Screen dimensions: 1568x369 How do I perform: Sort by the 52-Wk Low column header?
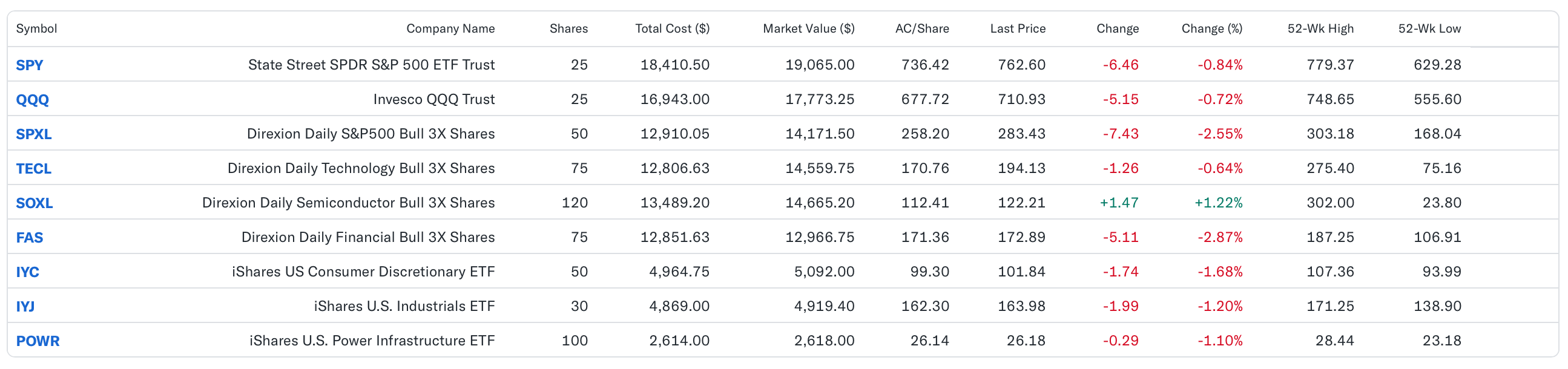[x=1429, y=28]
